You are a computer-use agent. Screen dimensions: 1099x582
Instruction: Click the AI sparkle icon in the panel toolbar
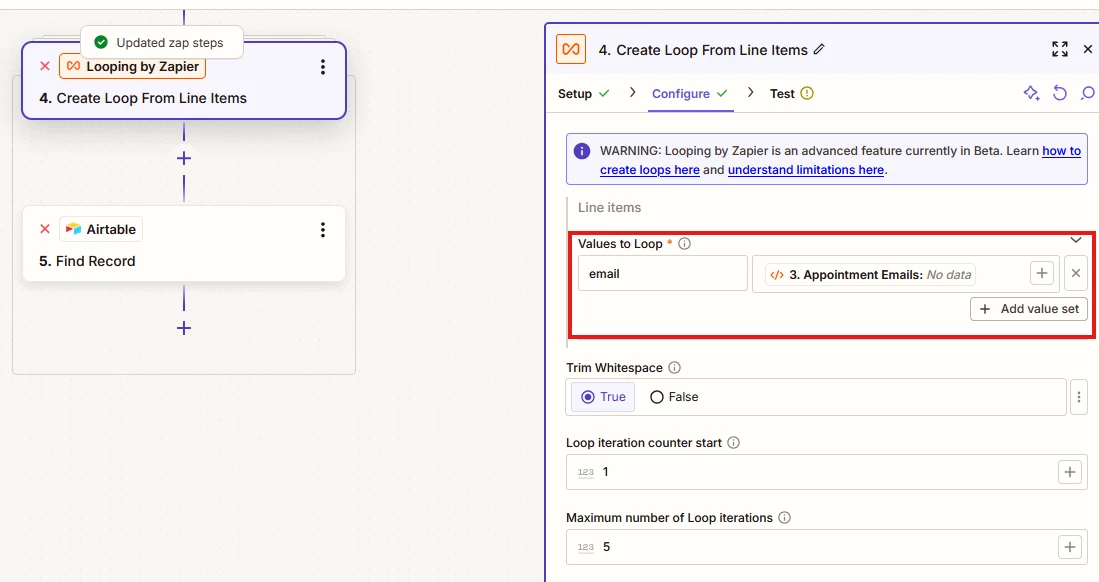pyautogui.click(x=1031, y=93)
